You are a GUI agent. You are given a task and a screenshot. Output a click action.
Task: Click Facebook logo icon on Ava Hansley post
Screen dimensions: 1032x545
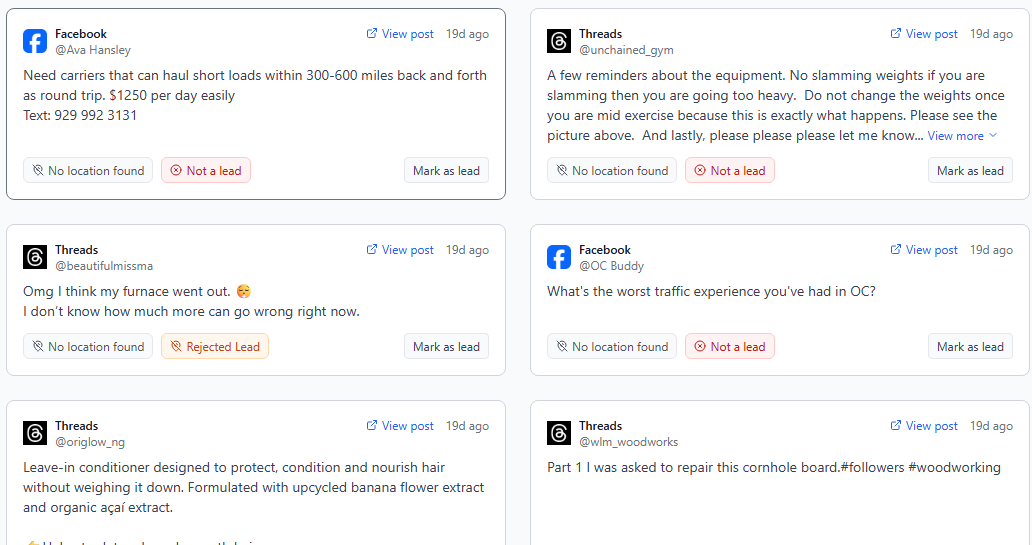(35, 41)
